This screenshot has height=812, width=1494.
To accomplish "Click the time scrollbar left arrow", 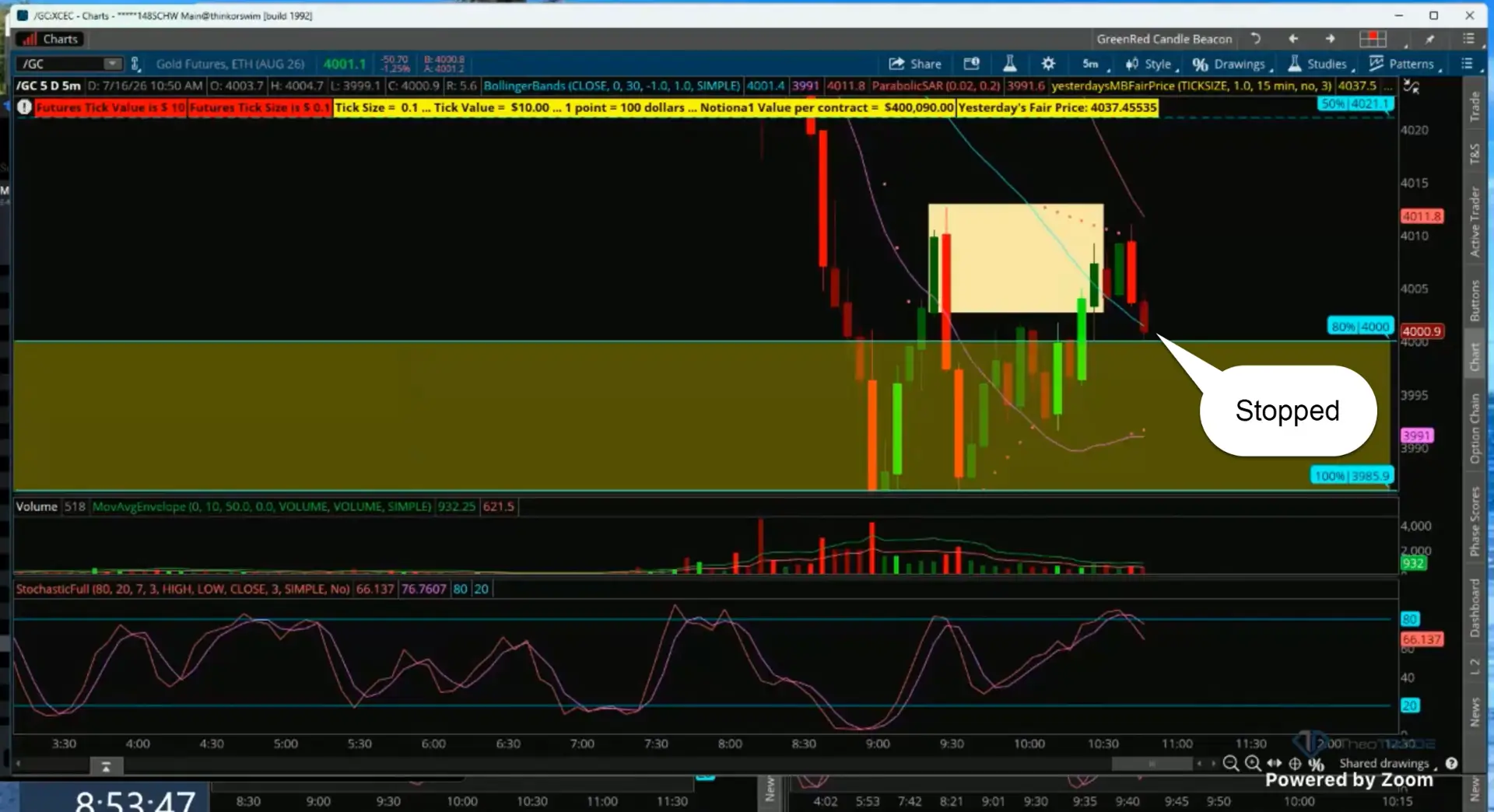I will pos(1199,764).
